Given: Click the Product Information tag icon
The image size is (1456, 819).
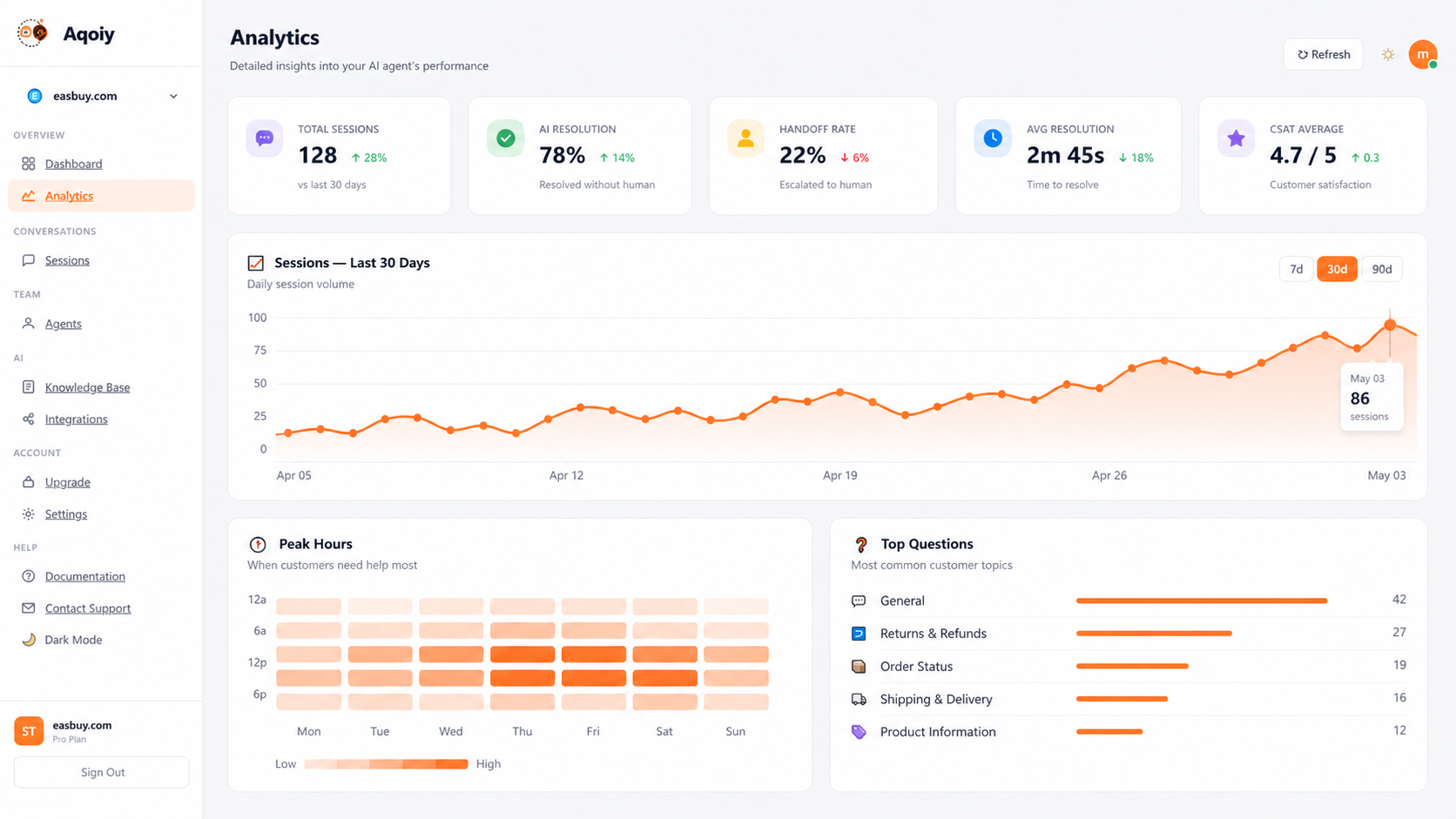Looking at the screenshot, I should pos(859,732).
